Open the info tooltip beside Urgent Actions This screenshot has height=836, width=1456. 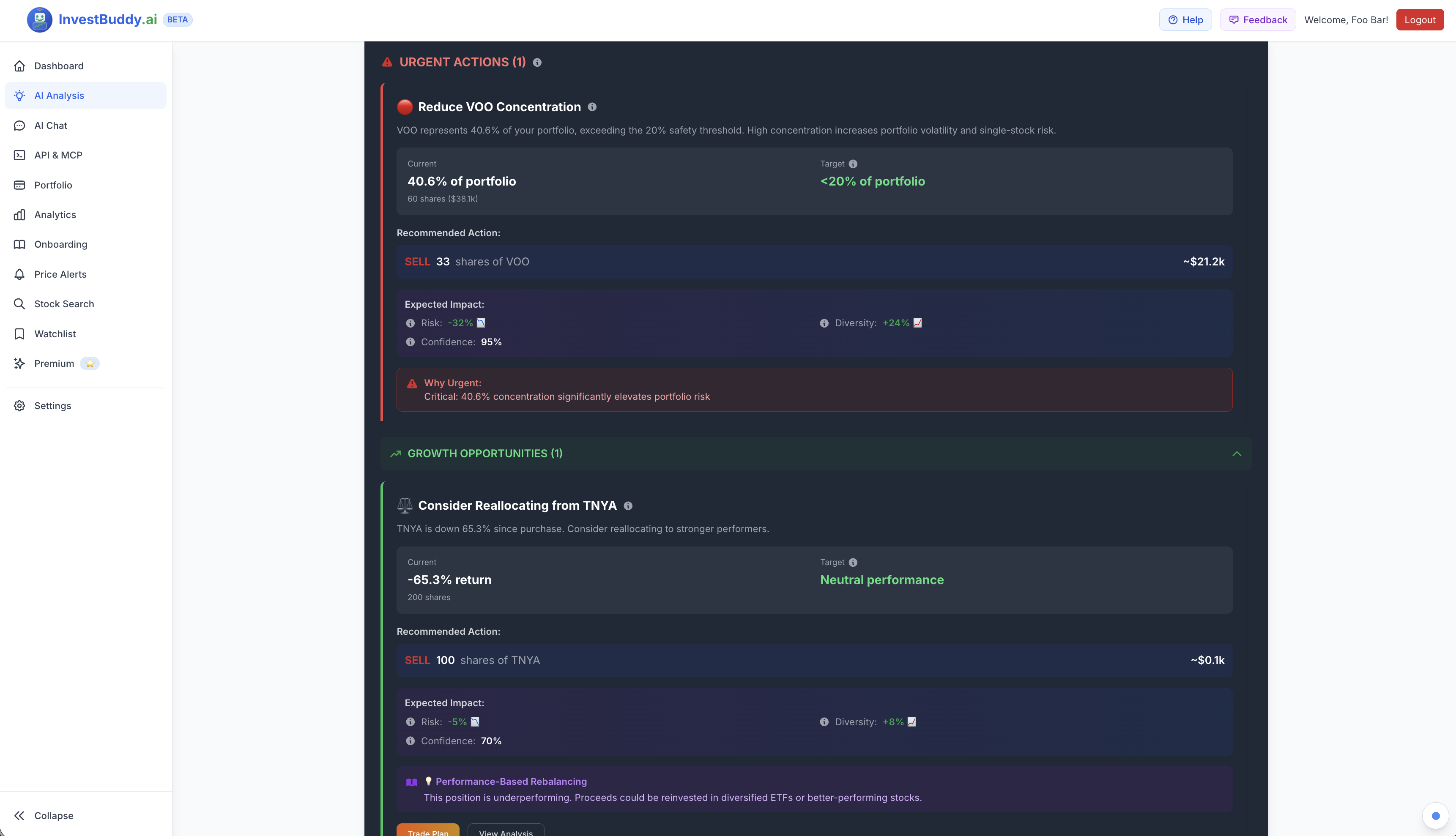(538, 63)
